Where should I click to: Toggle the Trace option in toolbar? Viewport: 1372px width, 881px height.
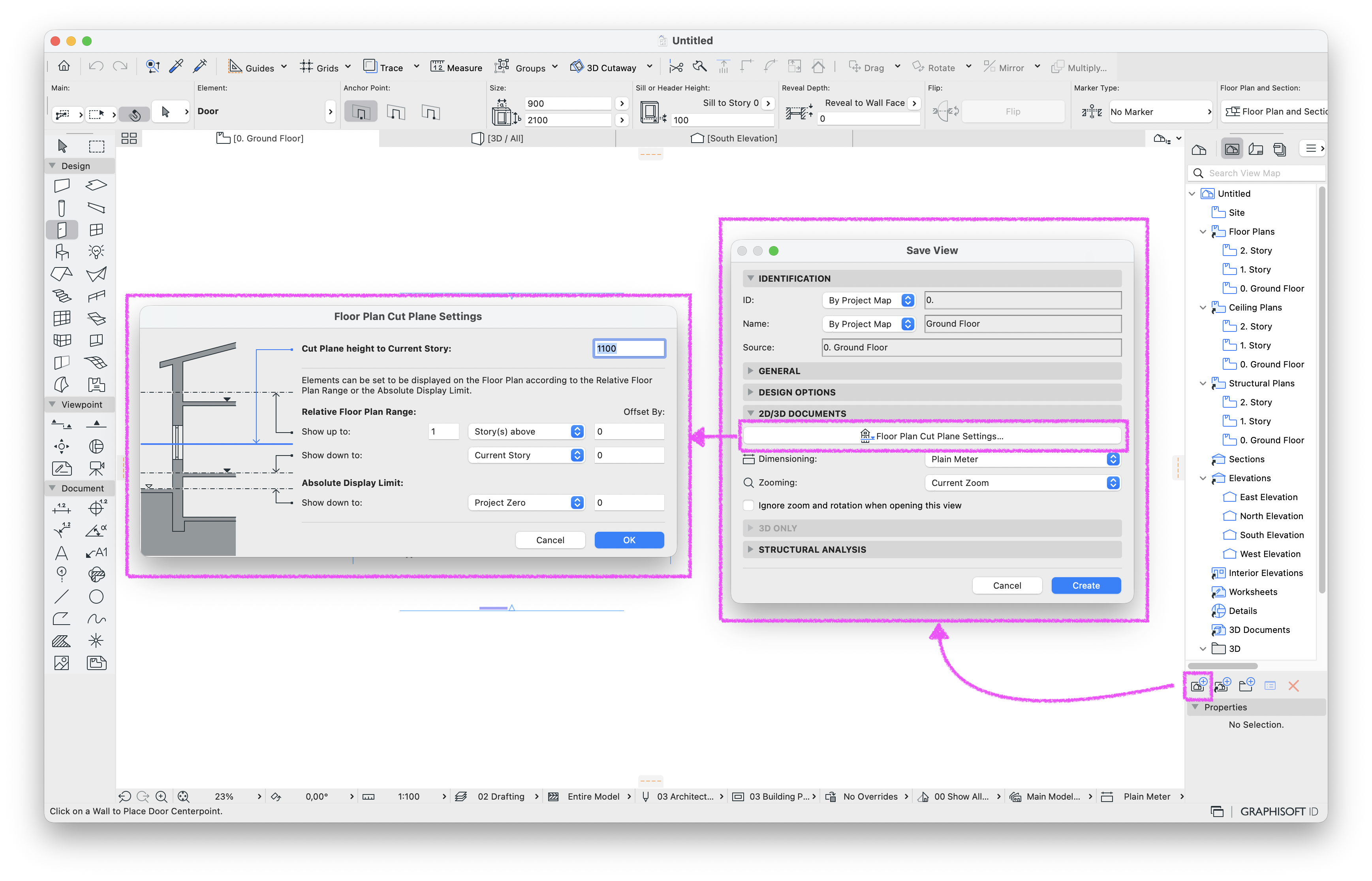click(383, 67)
